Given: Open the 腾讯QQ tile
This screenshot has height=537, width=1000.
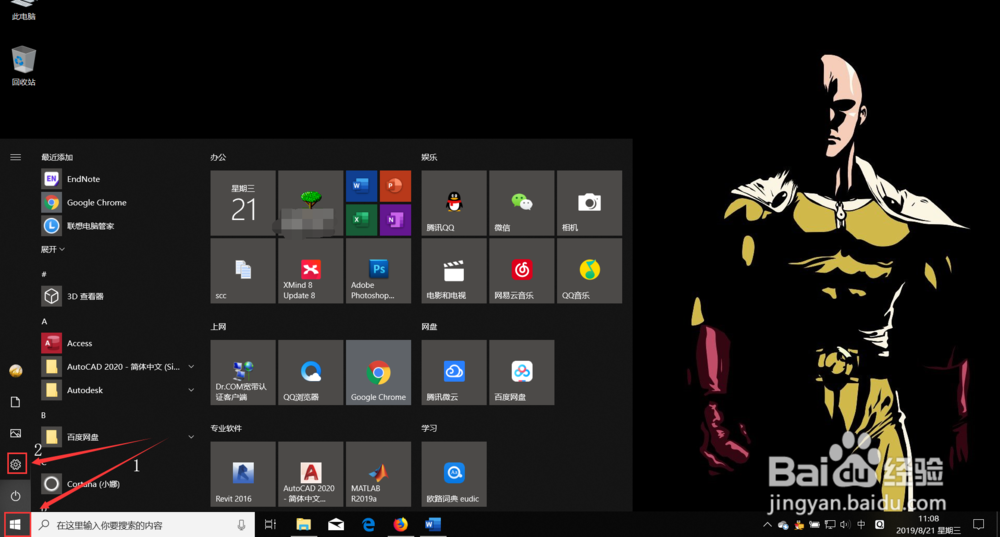Looking at the screenshot, I should click(x=453, y=203).
